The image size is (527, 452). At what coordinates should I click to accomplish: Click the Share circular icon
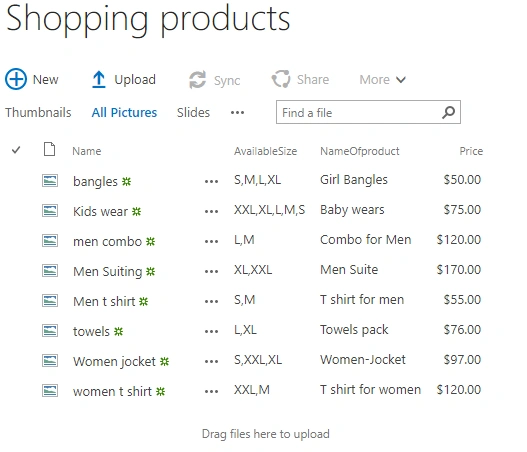pos(281,79)
